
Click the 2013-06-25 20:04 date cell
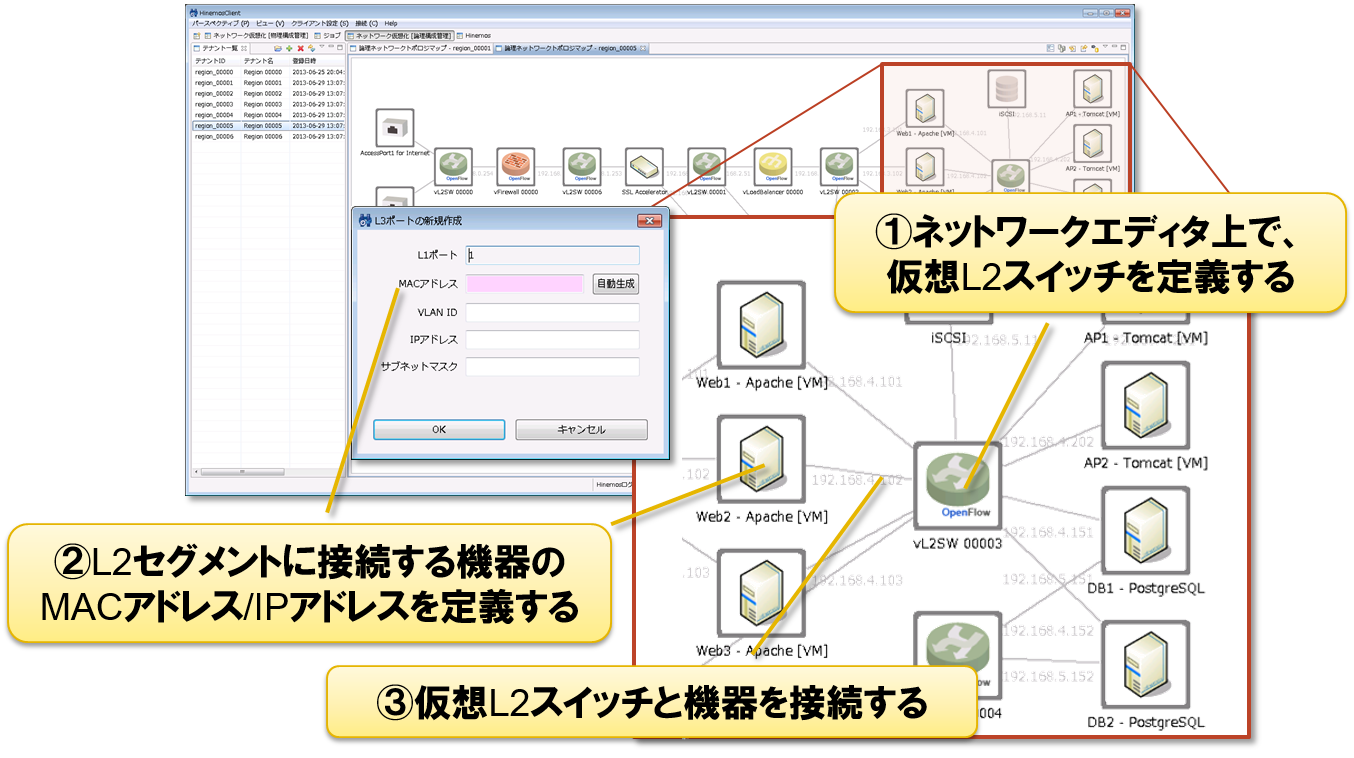[318, 72]
